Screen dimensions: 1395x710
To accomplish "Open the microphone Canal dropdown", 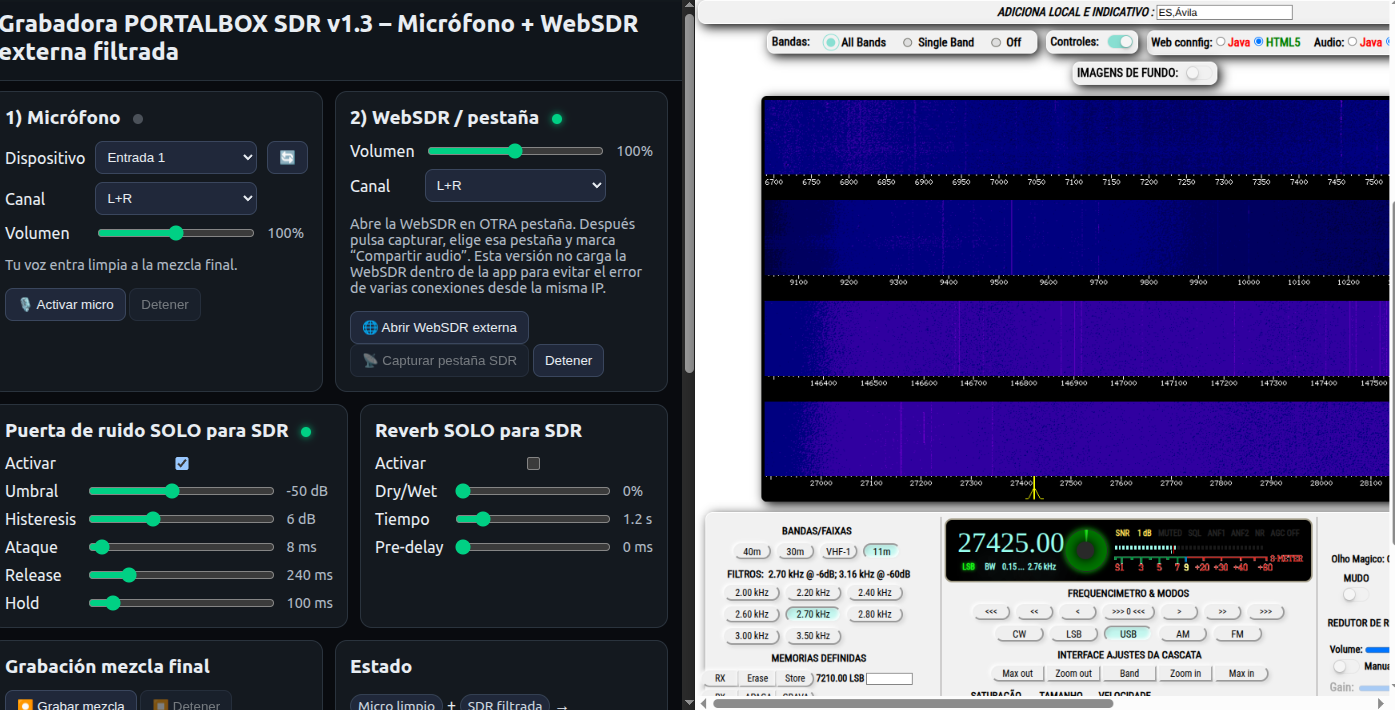I will 176,198.
